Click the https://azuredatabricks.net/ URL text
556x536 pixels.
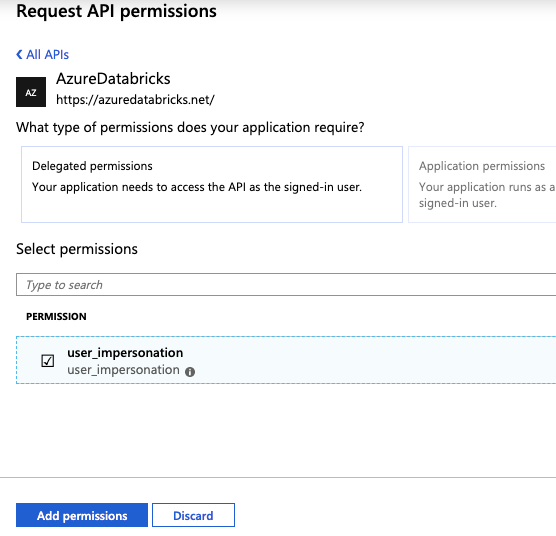[135, 100]
